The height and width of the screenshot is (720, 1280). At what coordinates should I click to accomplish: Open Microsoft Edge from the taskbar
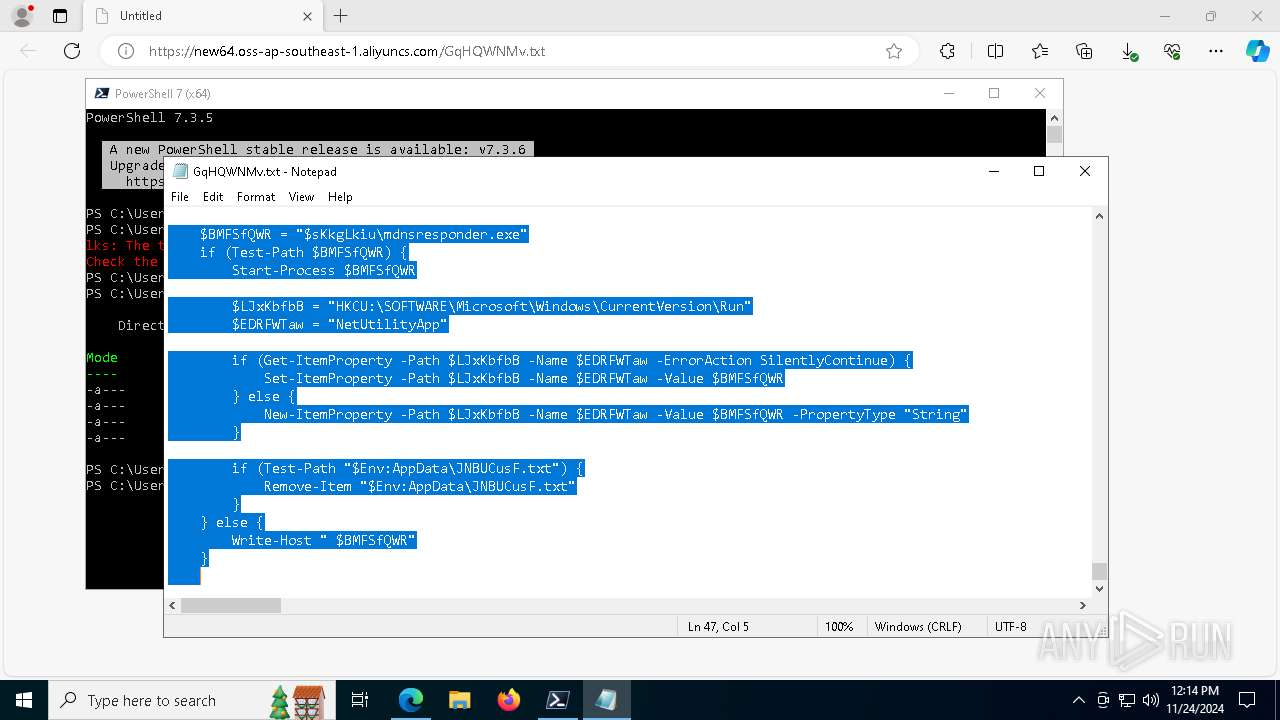411,700
